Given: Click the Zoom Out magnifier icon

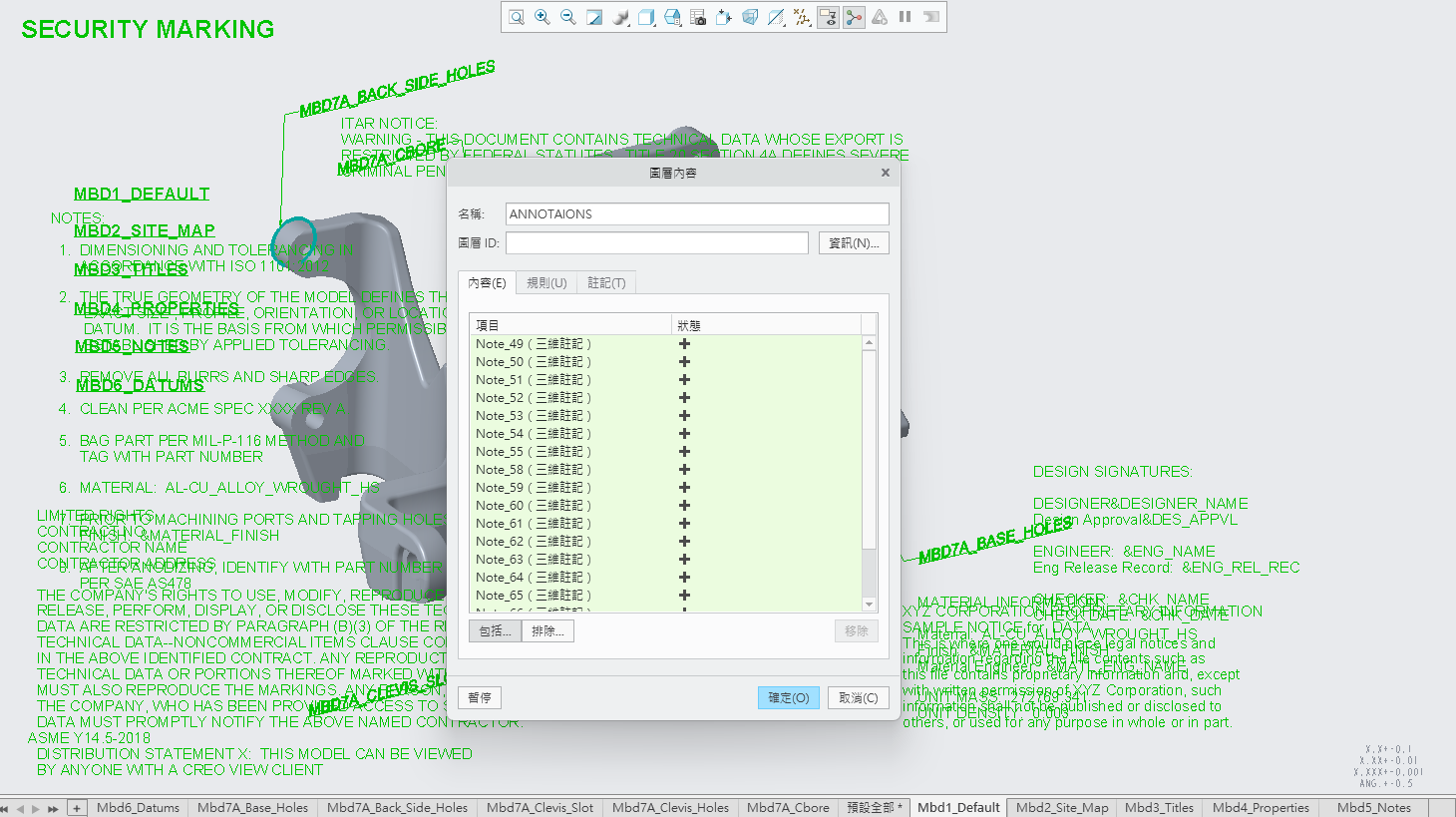Looking at the screenshot, I should click(568, 17).
